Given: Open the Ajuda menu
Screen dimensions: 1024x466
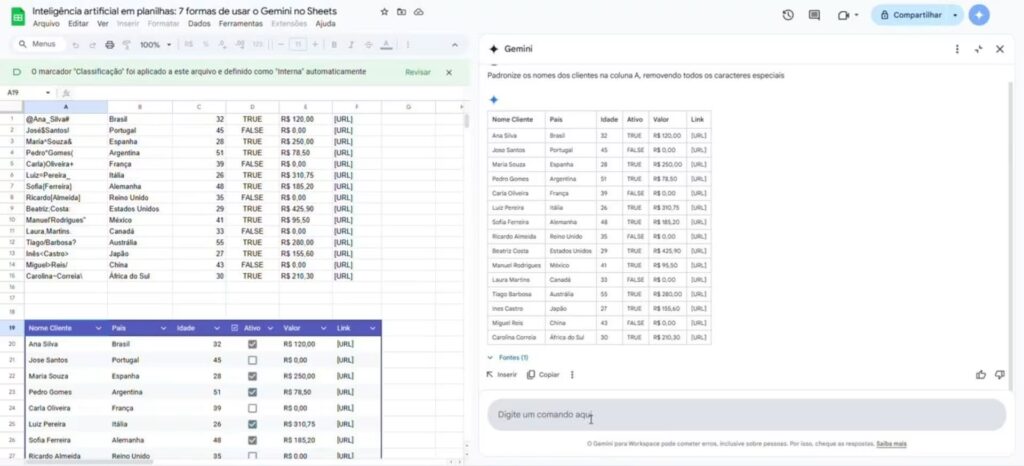Looking at the screenshot, I should tap(325, 23).
